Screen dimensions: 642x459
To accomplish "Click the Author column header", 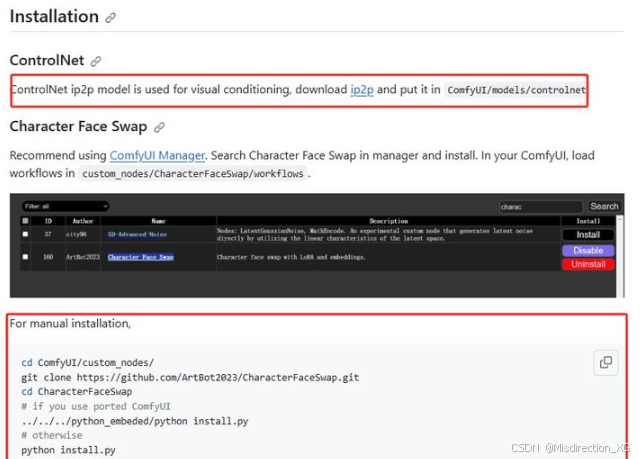I will (83, 221).
